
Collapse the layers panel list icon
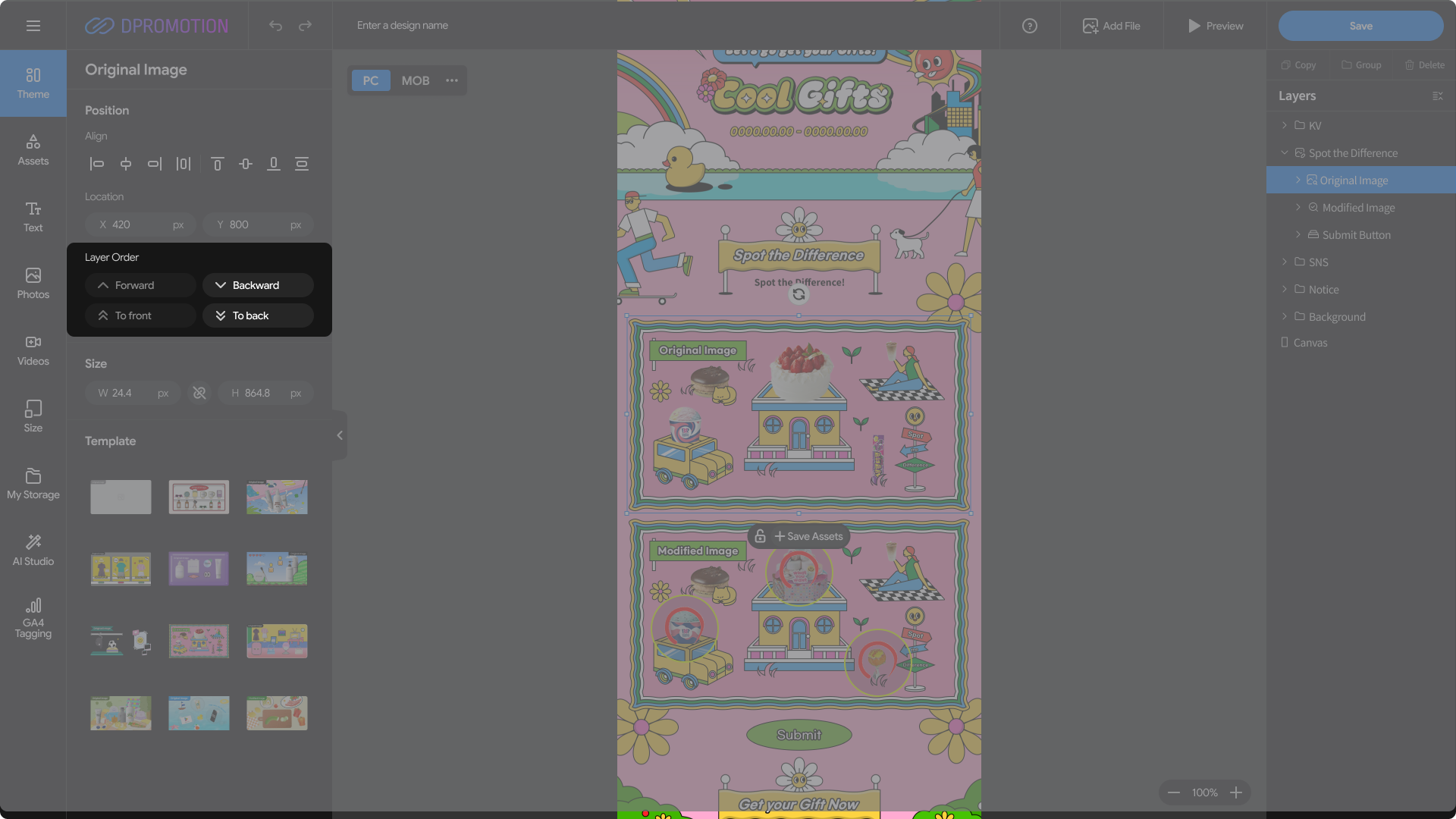(x=1437, y=96)
